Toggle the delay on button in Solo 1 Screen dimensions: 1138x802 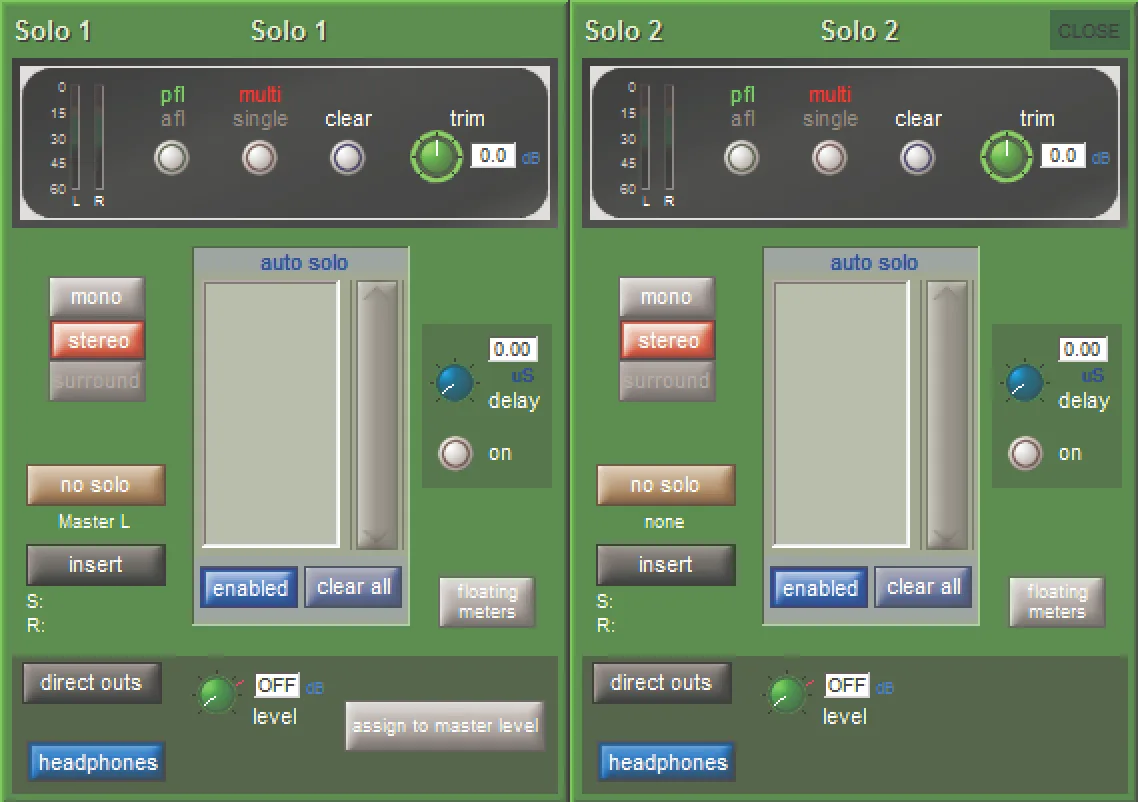coord(455,454)
